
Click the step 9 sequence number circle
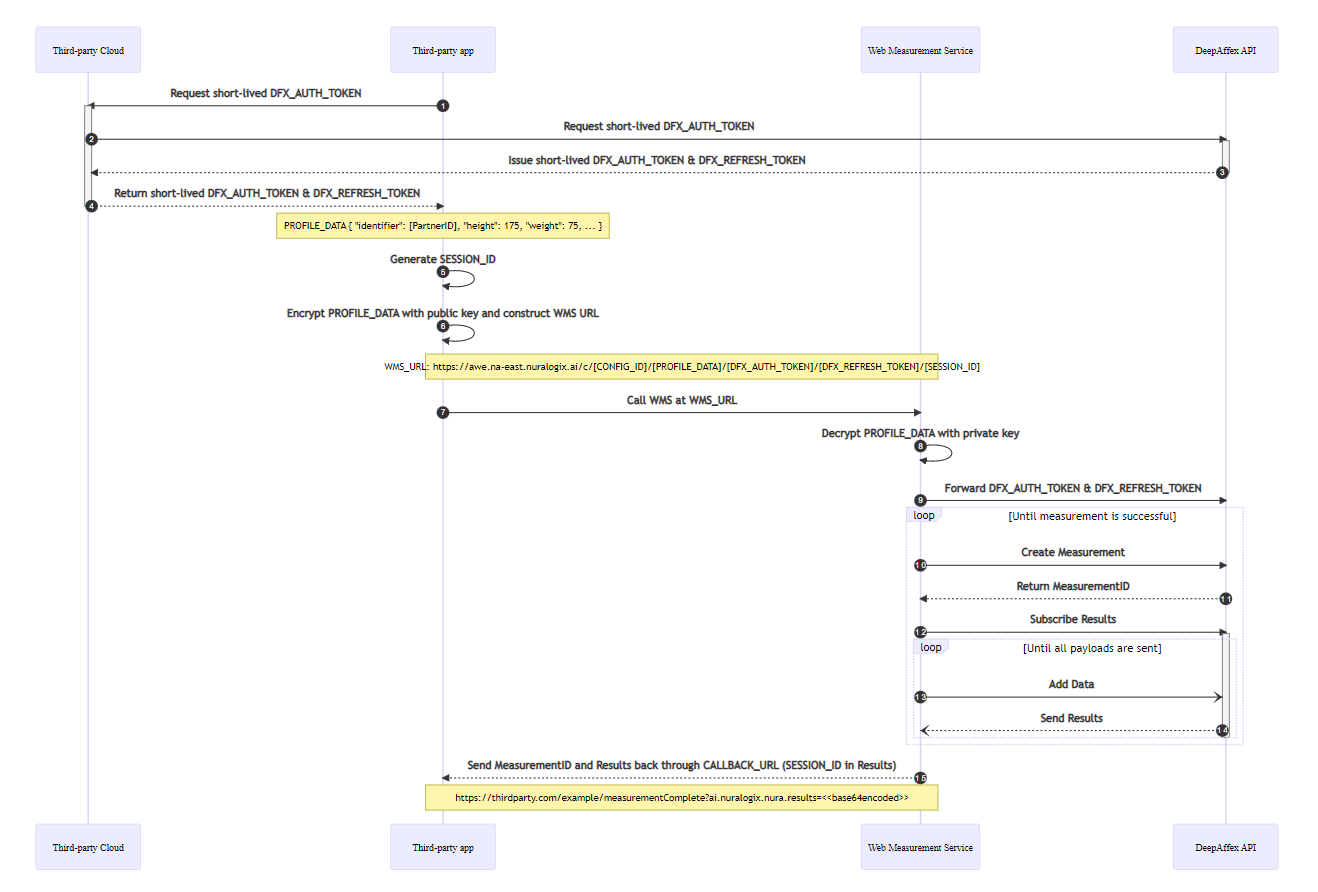click(x=921, y=499)
